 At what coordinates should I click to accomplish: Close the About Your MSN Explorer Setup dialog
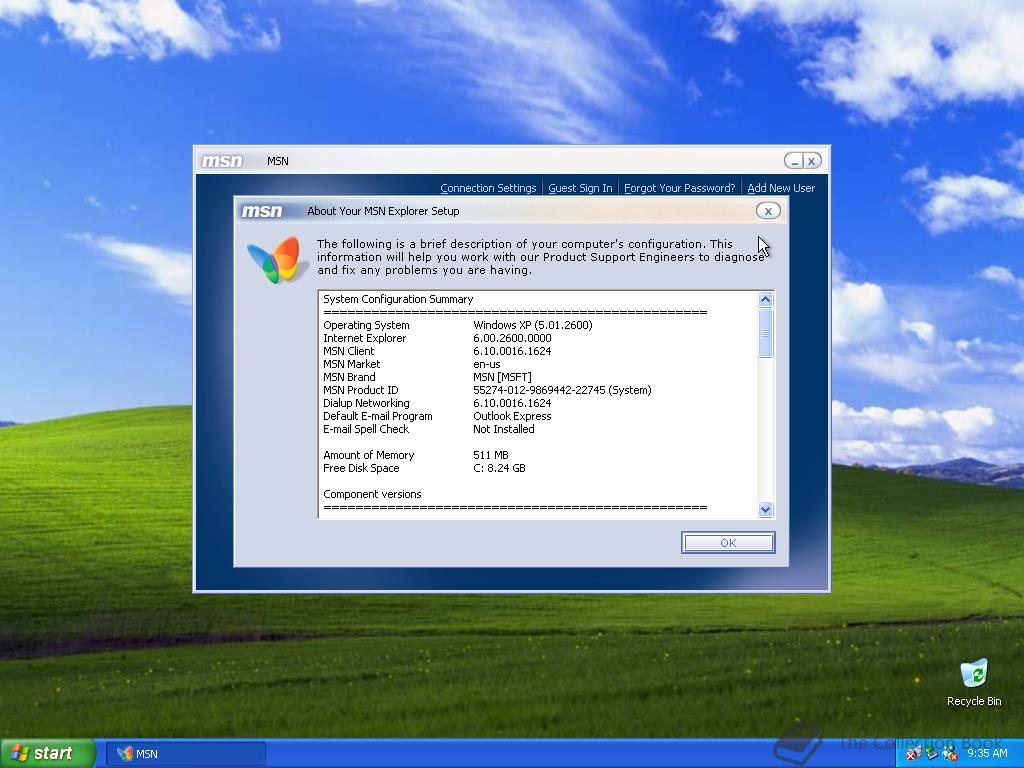[768, 211]
